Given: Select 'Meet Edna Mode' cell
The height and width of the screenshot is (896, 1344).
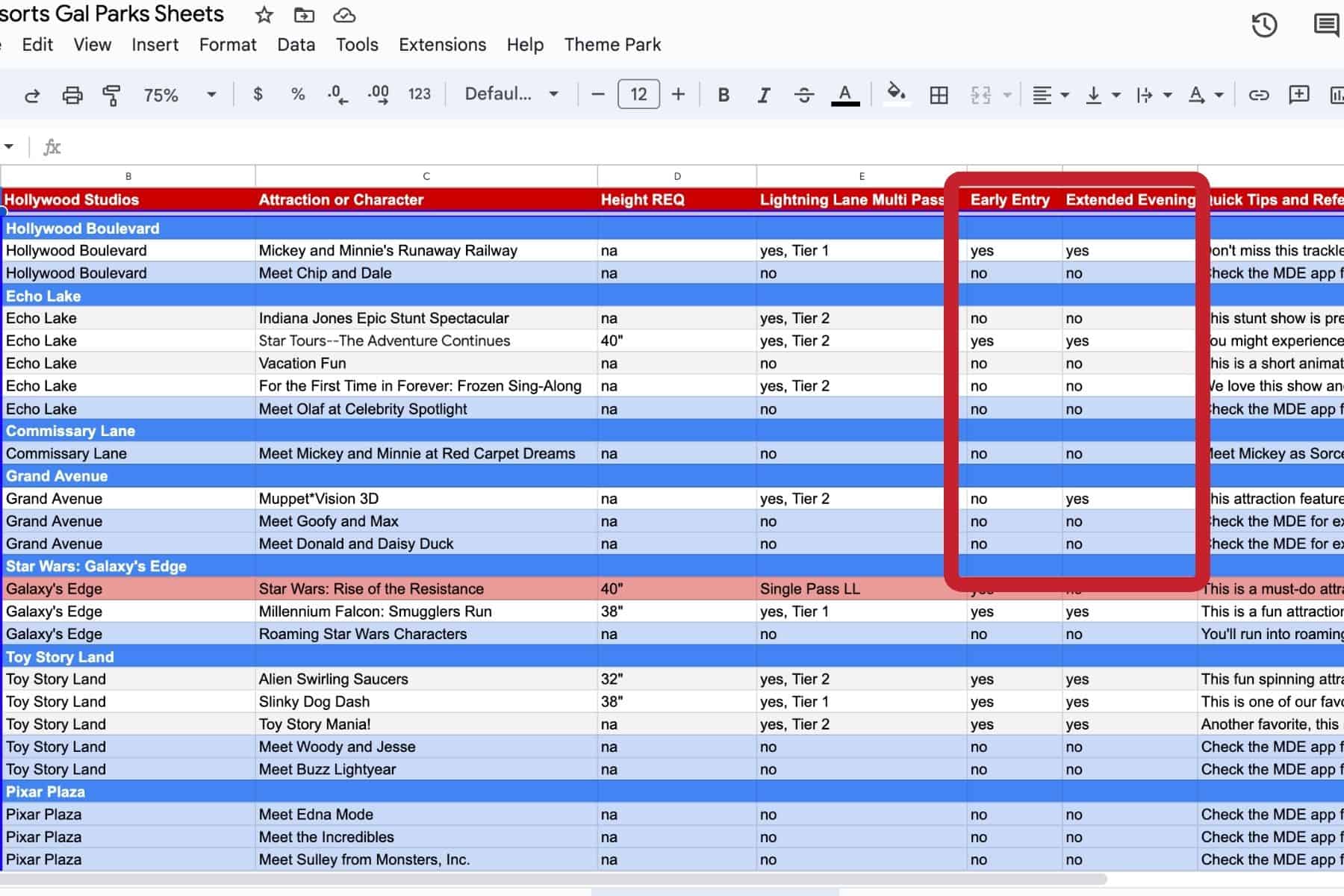Looking at the screenshot, I should [x=426, y=814].
